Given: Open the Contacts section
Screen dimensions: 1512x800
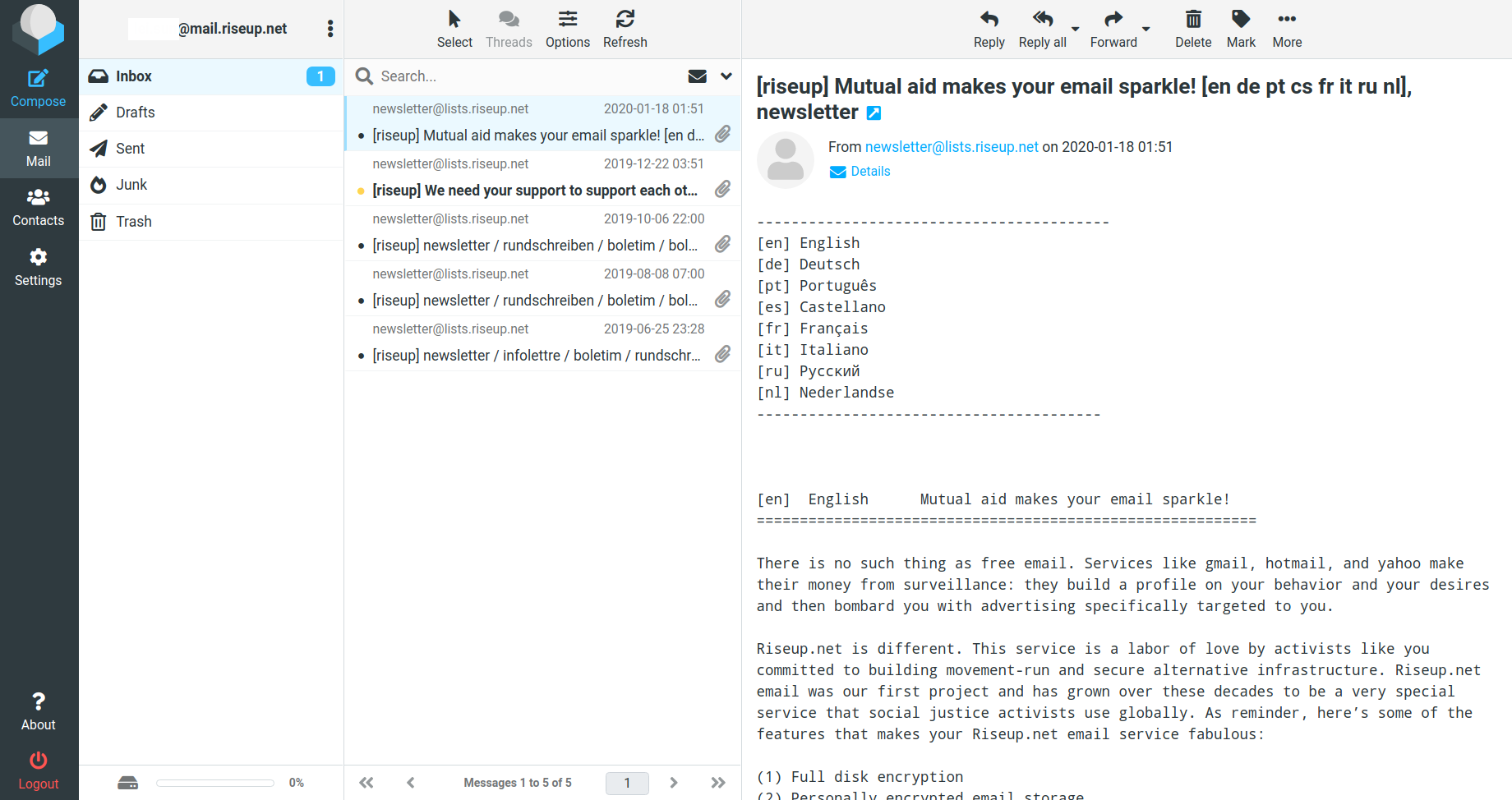Looking at the screenshot, I should click(x=39, y=208).
